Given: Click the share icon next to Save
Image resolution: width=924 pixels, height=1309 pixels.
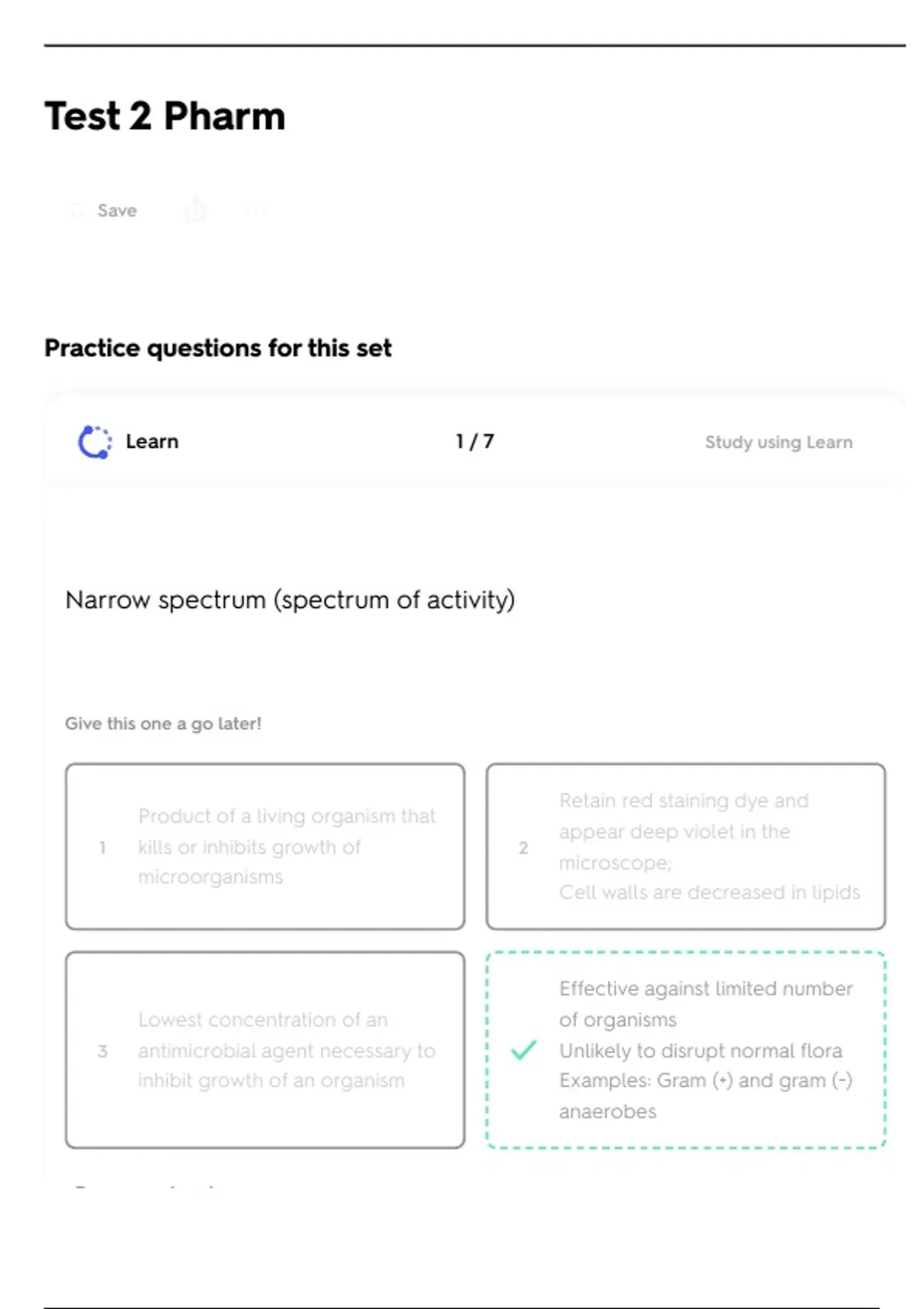Looking at the screenshot, I should (x=196, y=209).
